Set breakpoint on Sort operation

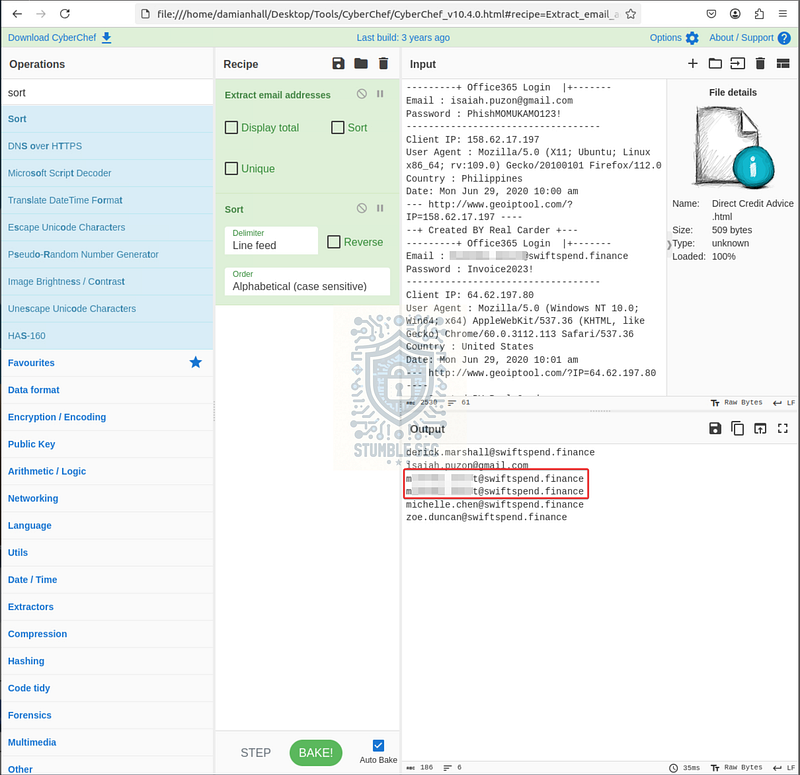point(380,208)
